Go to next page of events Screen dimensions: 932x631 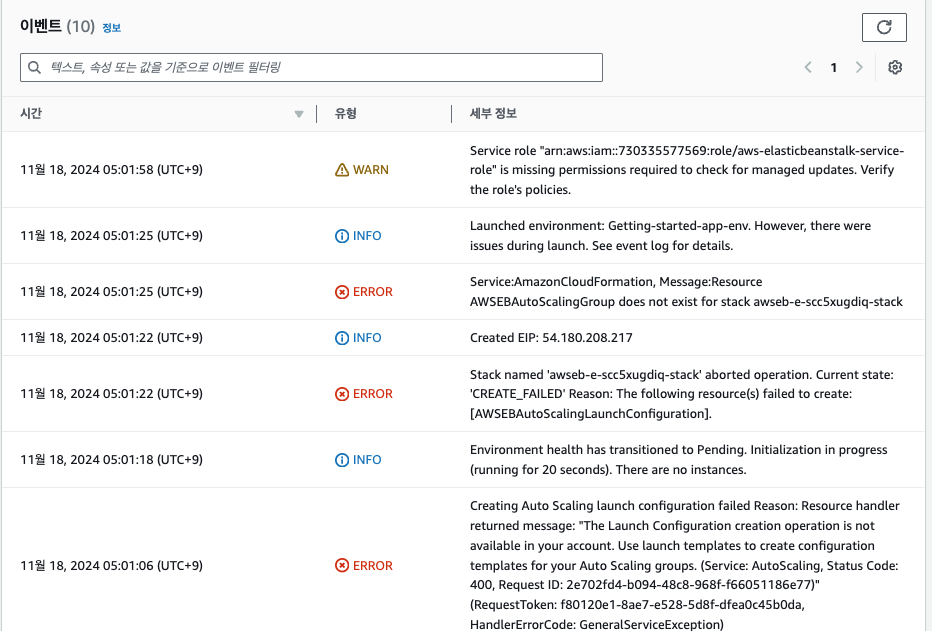pos(859,67)
